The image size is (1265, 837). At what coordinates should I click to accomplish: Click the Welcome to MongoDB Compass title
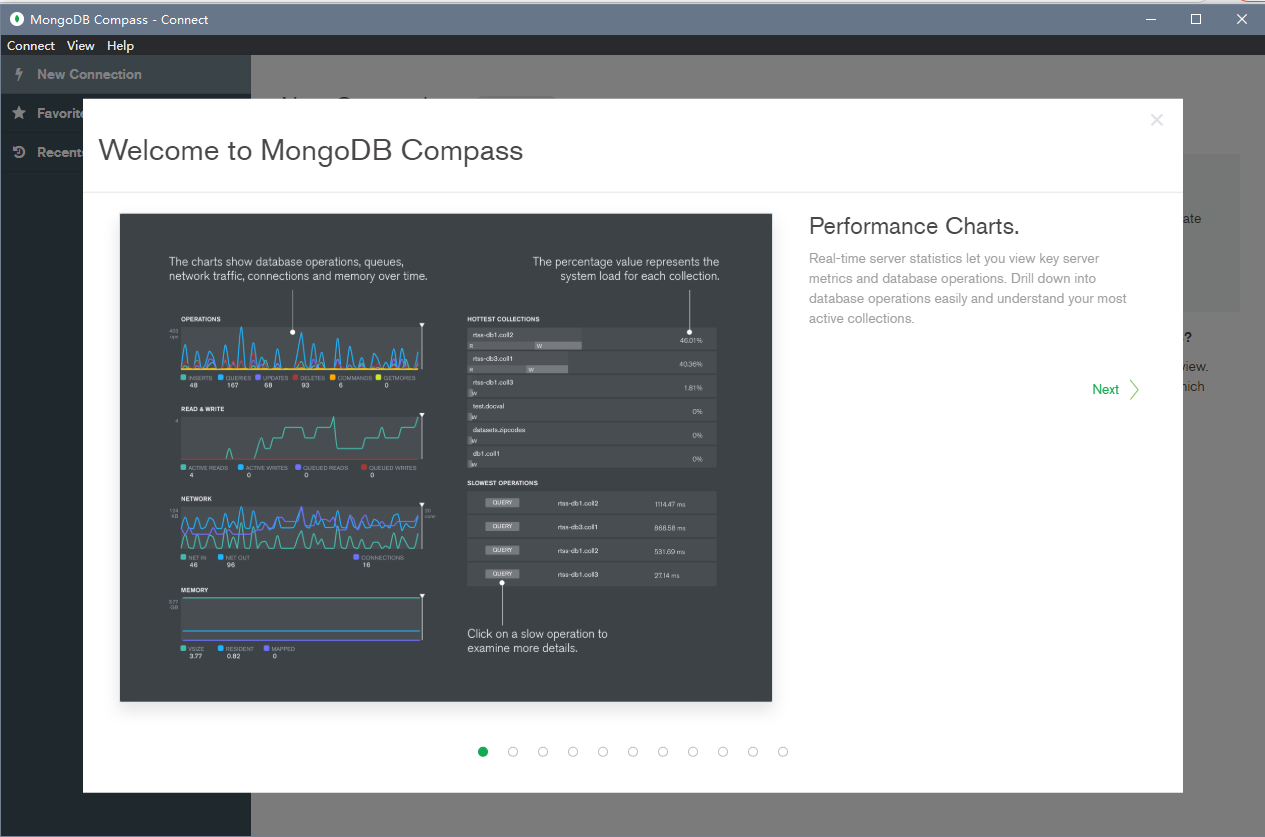pos(311,150)
